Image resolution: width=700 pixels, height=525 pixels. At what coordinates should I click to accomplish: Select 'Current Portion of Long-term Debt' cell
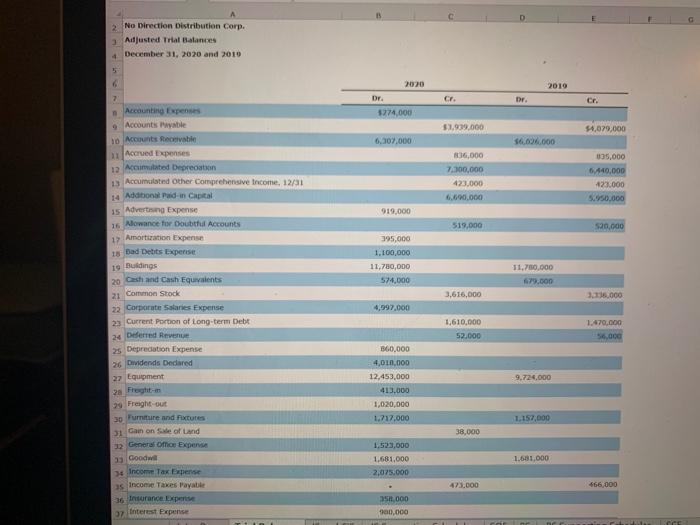[x=188, y=321]
